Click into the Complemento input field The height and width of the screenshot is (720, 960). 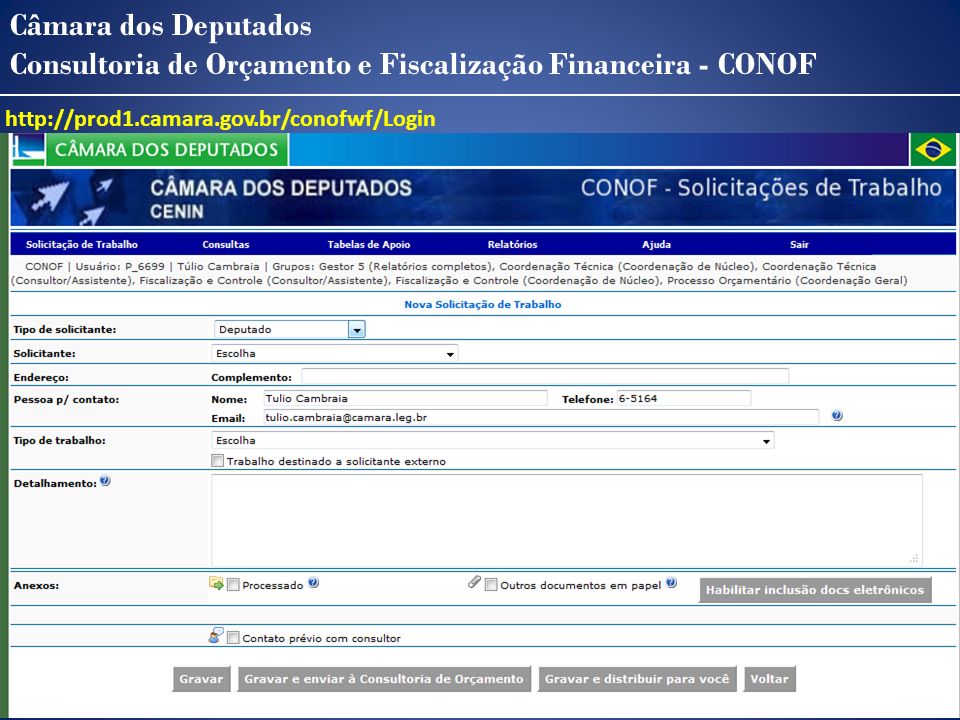click(545, 376)
